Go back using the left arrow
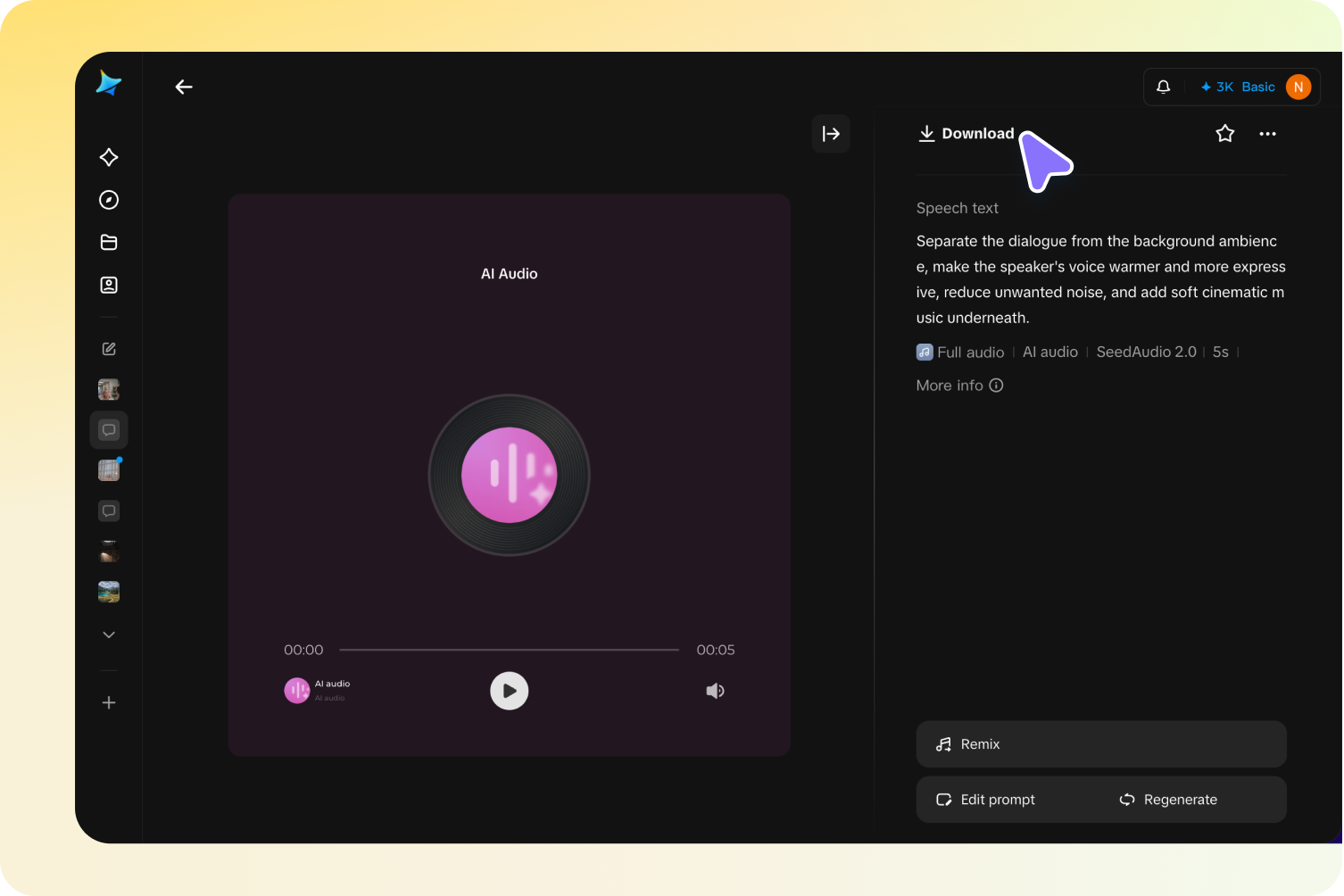 (x=184, y=87)
